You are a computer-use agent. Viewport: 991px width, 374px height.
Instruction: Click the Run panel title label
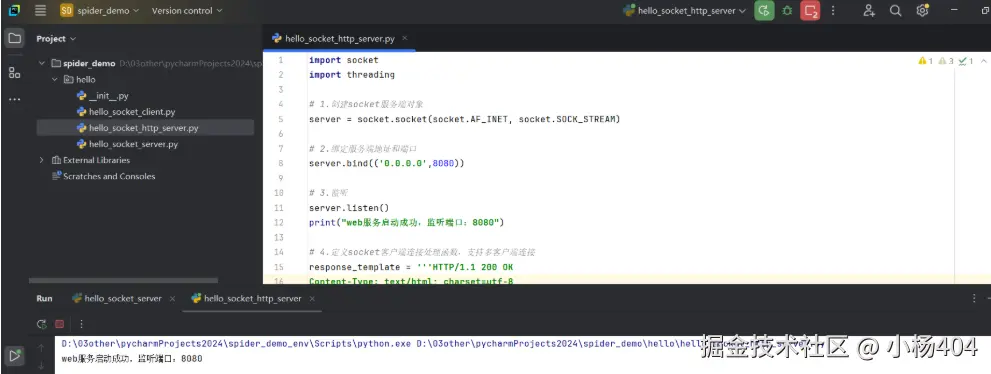point(44,298)
